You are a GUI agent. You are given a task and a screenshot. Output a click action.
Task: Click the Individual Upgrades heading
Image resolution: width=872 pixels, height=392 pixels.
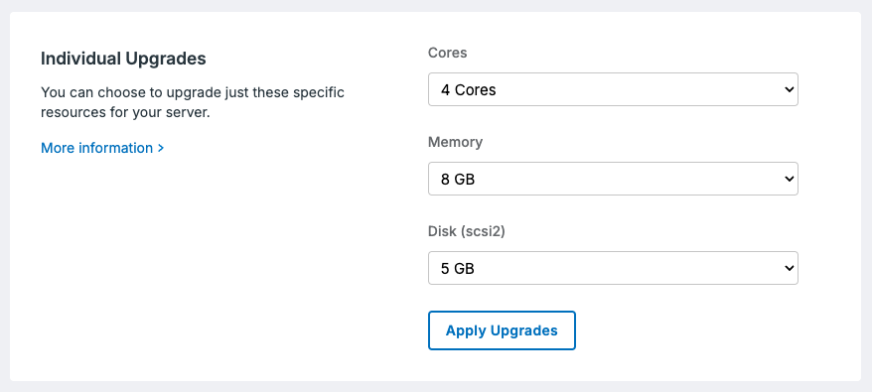(123, 58)
